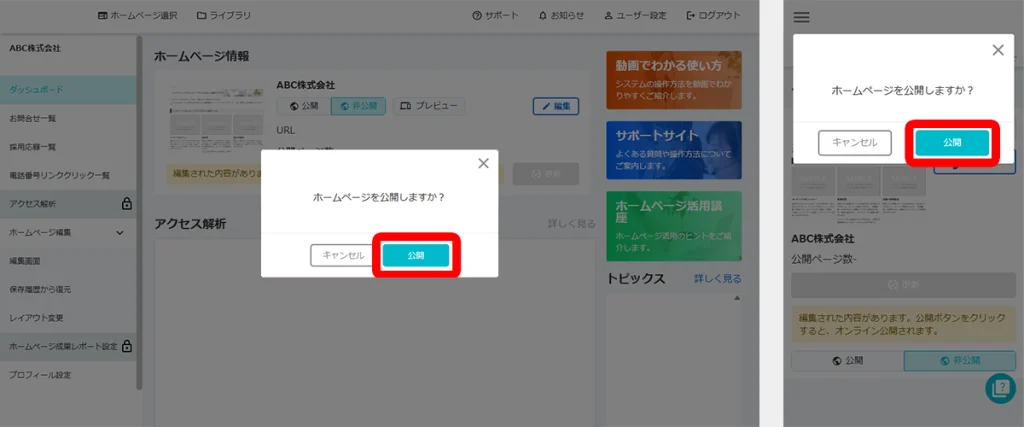Close the desktop publish dialog with X

point(483,163)
